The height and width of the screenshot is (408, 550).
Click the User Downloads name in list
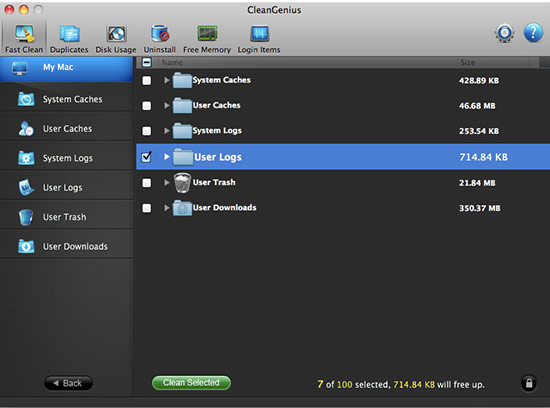(224, 208)
